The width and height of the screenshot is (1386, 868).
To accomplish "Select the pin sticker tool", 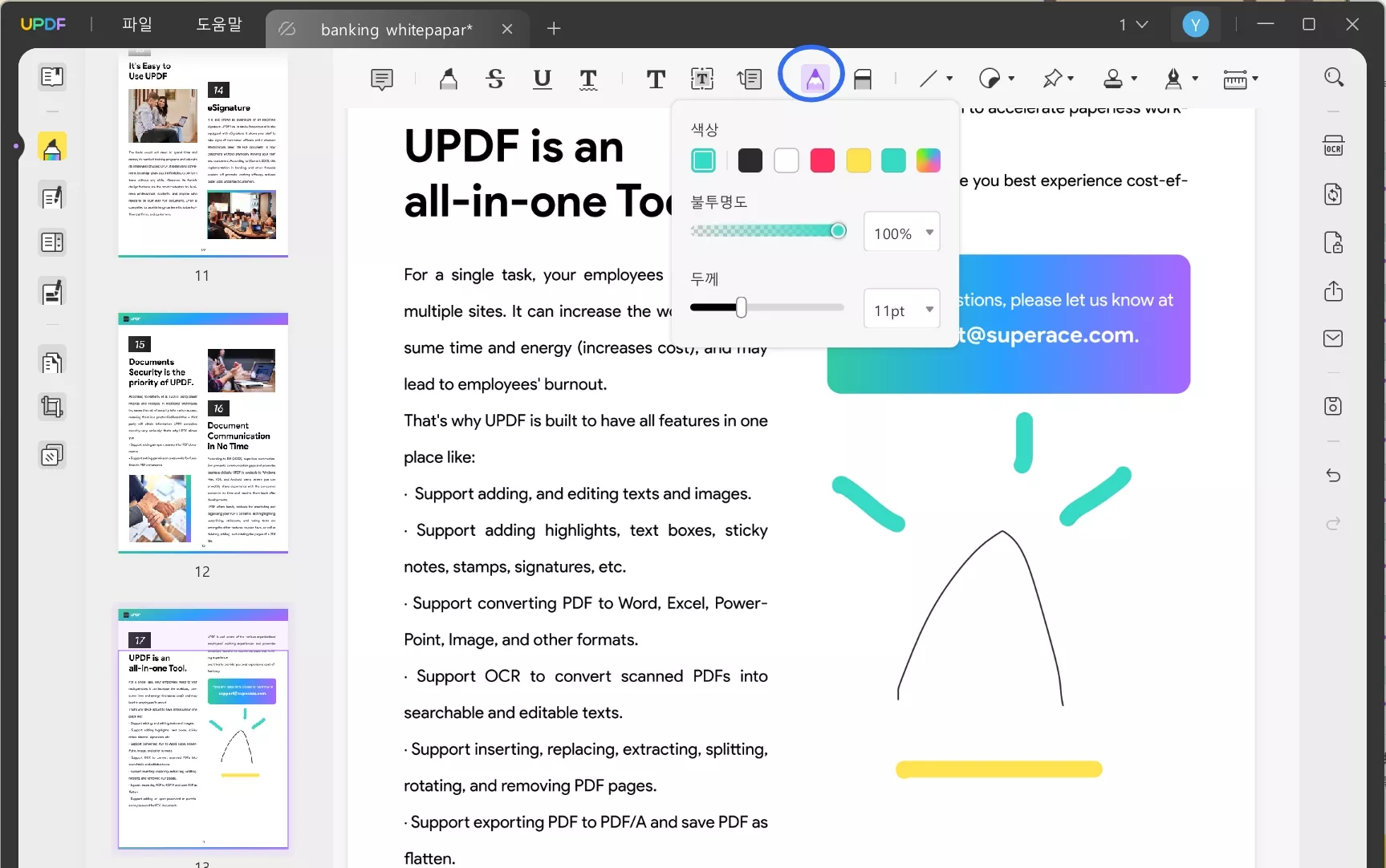I will point(1052,79).
